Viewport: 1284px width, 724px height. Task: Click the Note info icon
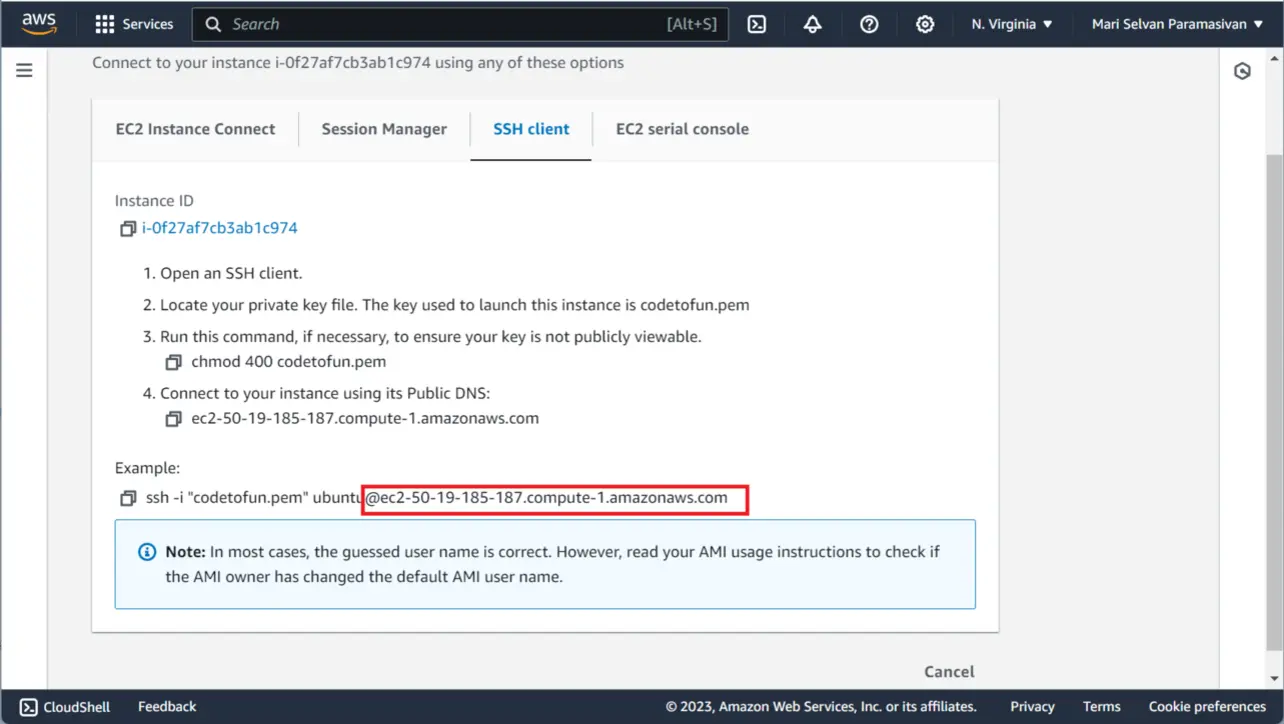click(x=147, y=552)
